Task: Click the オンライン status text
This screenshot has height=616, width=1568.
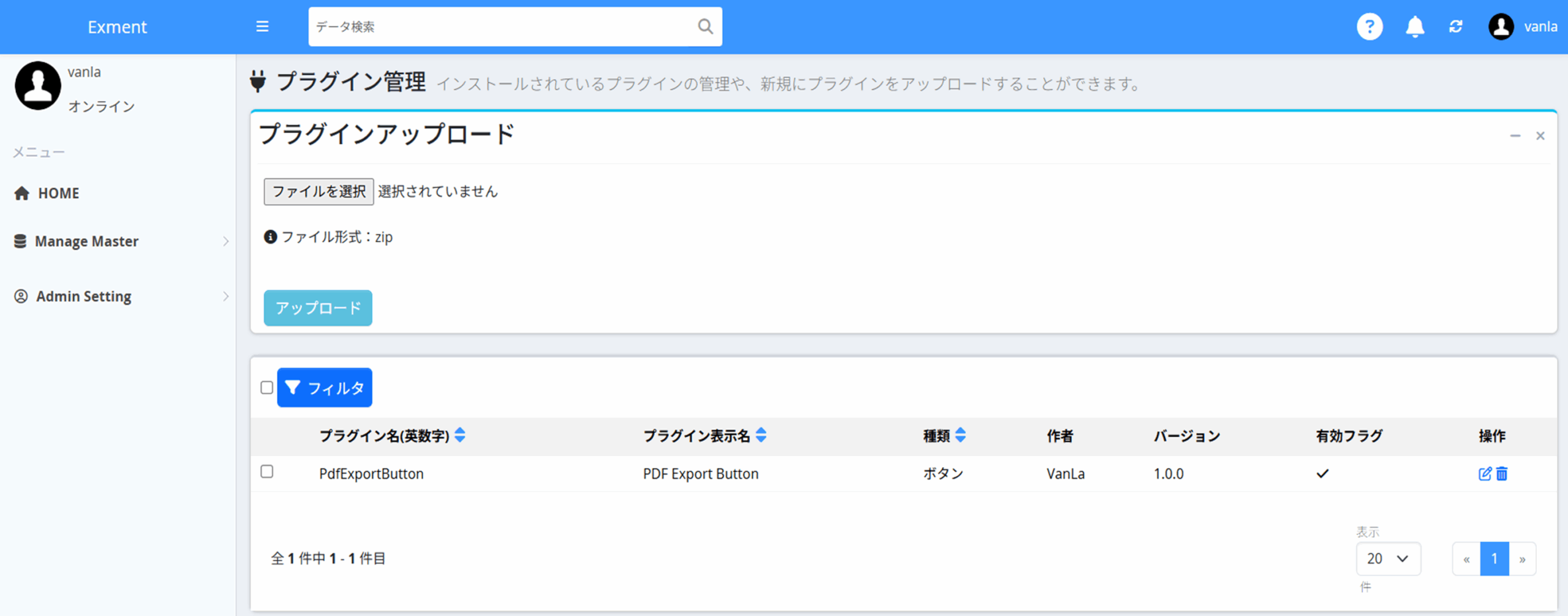Action: point(102,107)
